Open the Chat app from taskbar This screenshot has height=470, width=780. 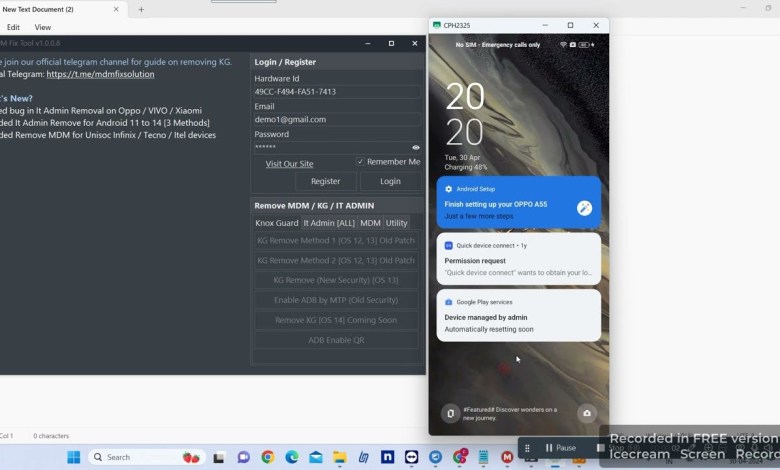click(243, 457)
